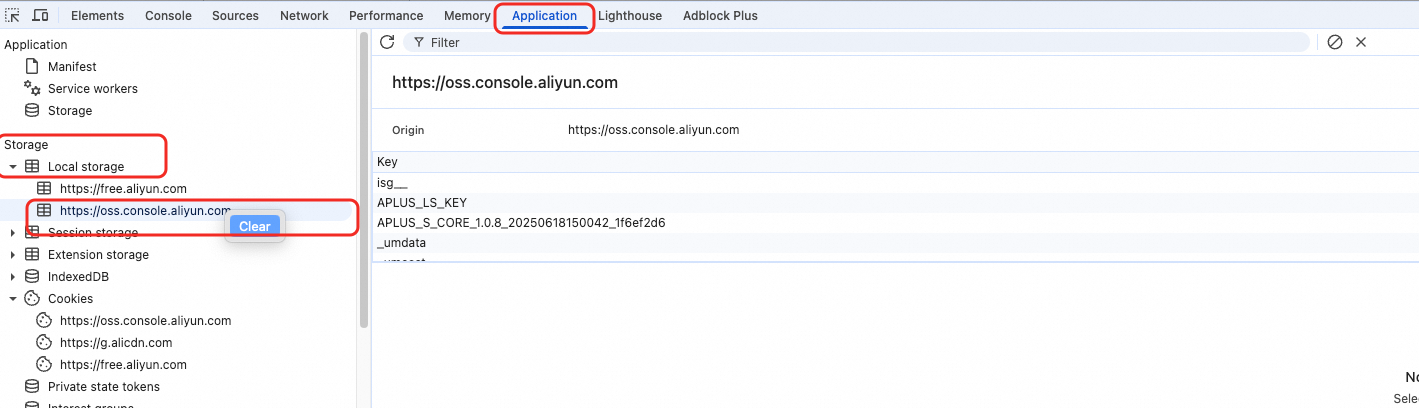Collapse the Cookies tree arrow

pos(13,299)
